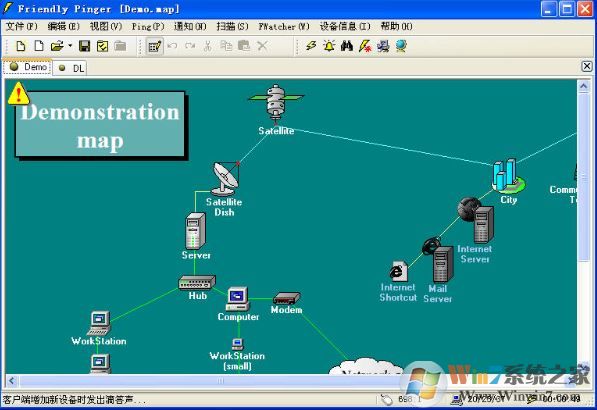
Task: Click the vertical scrollbar up arrow
Action: (583, 86)
